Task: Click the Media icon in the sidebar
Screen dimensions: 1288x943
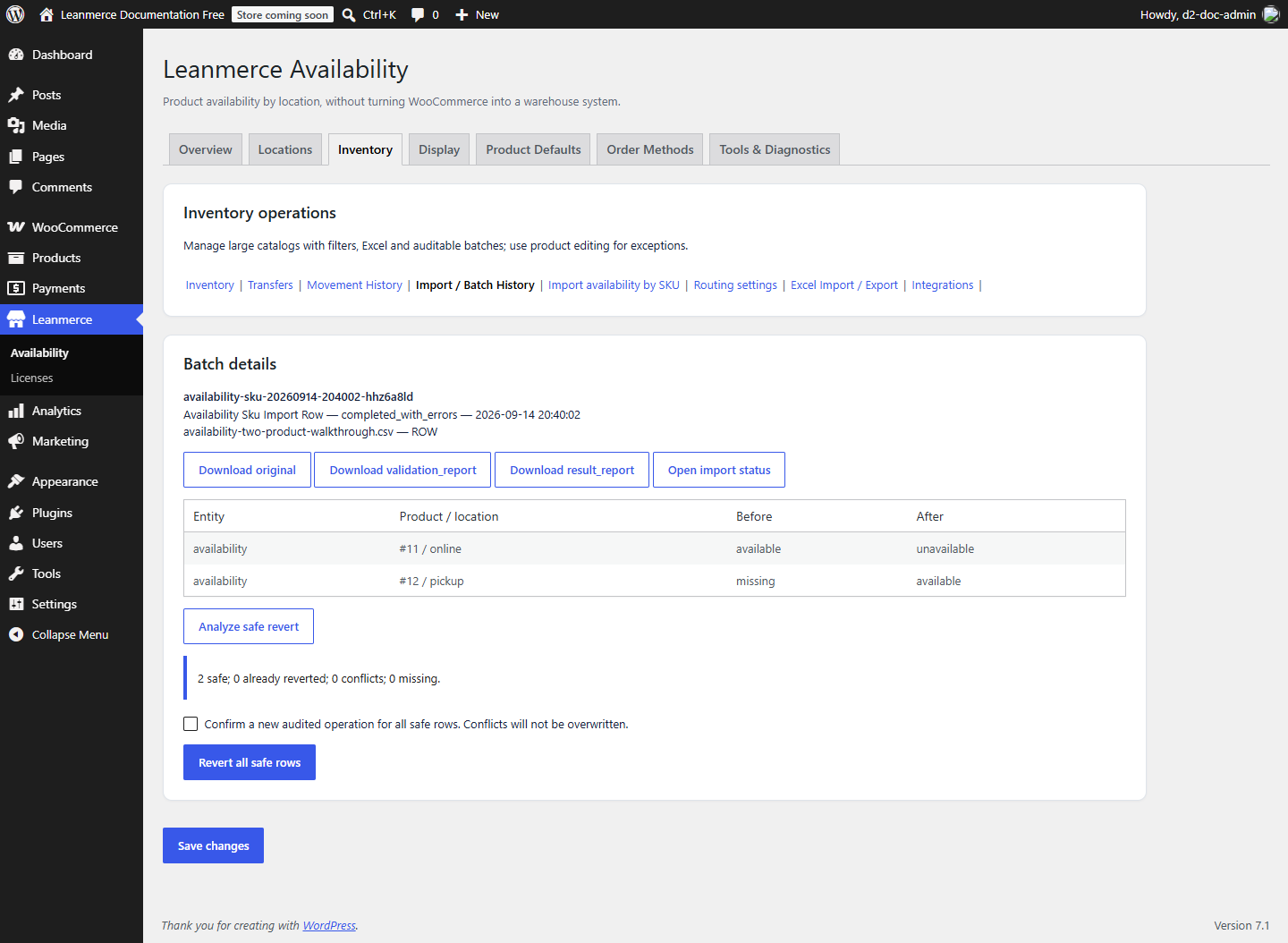Action: click(x=16, y=125)
